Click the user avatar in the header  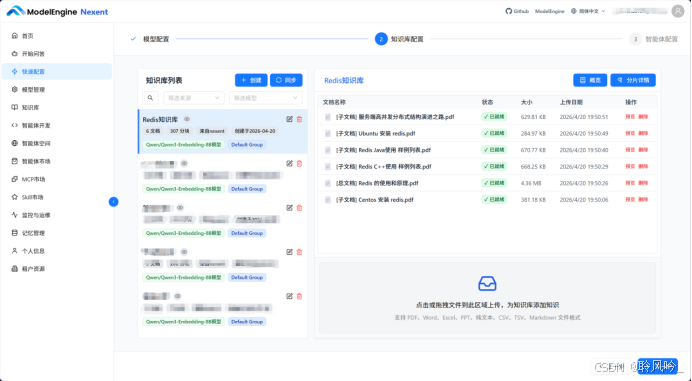click(677, 11)
